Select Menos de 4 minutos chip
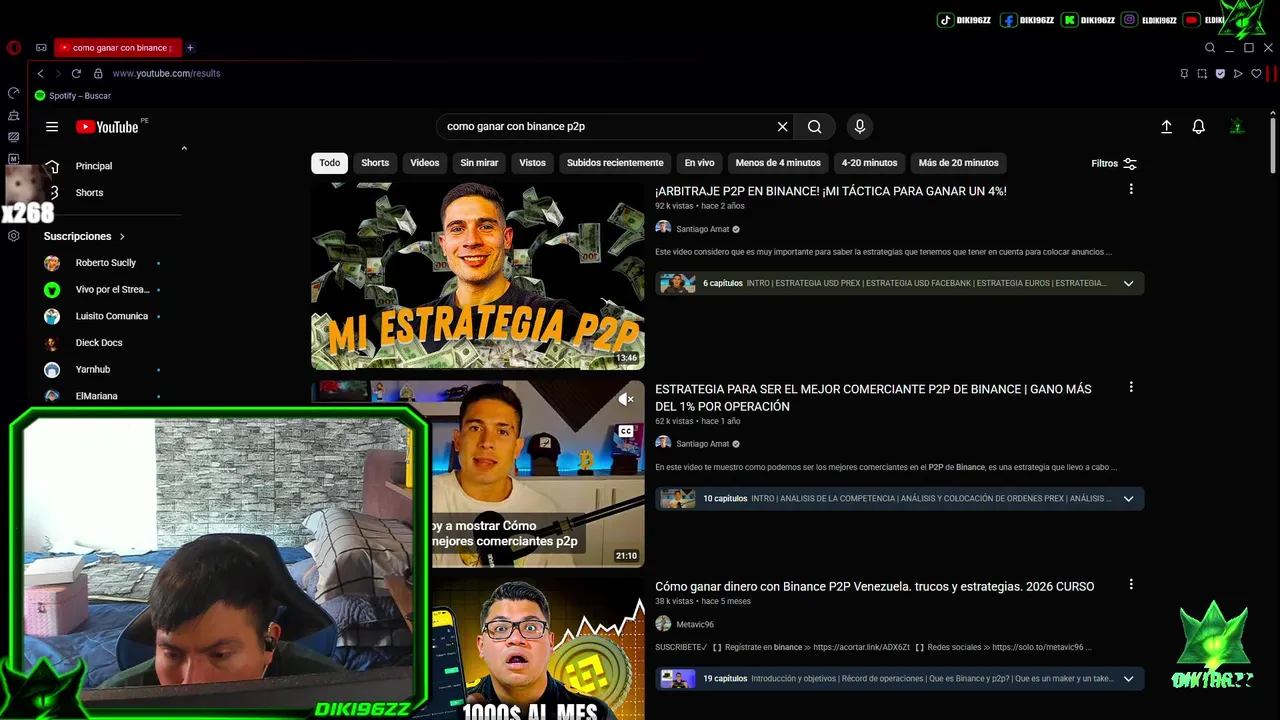 tap(778, 163)
